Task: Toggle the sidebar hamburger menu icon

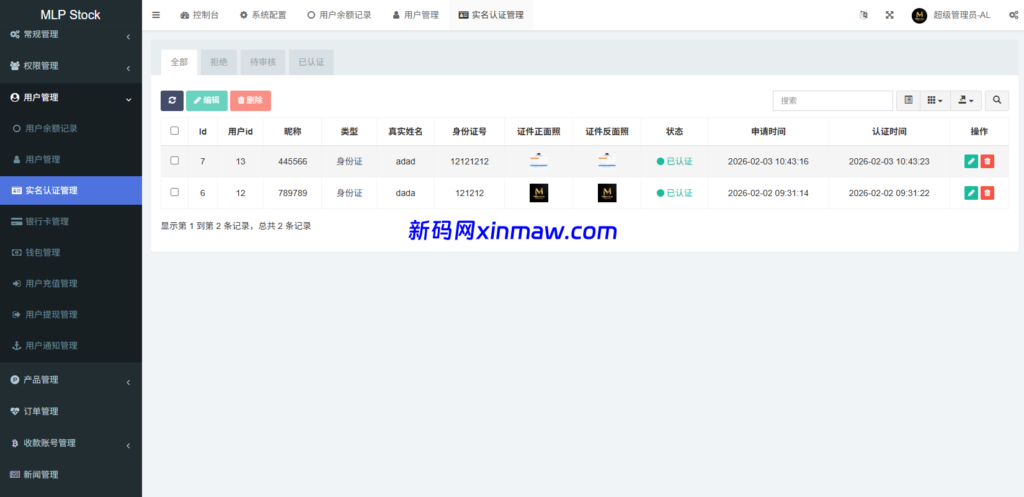Action: pos(156,15)
